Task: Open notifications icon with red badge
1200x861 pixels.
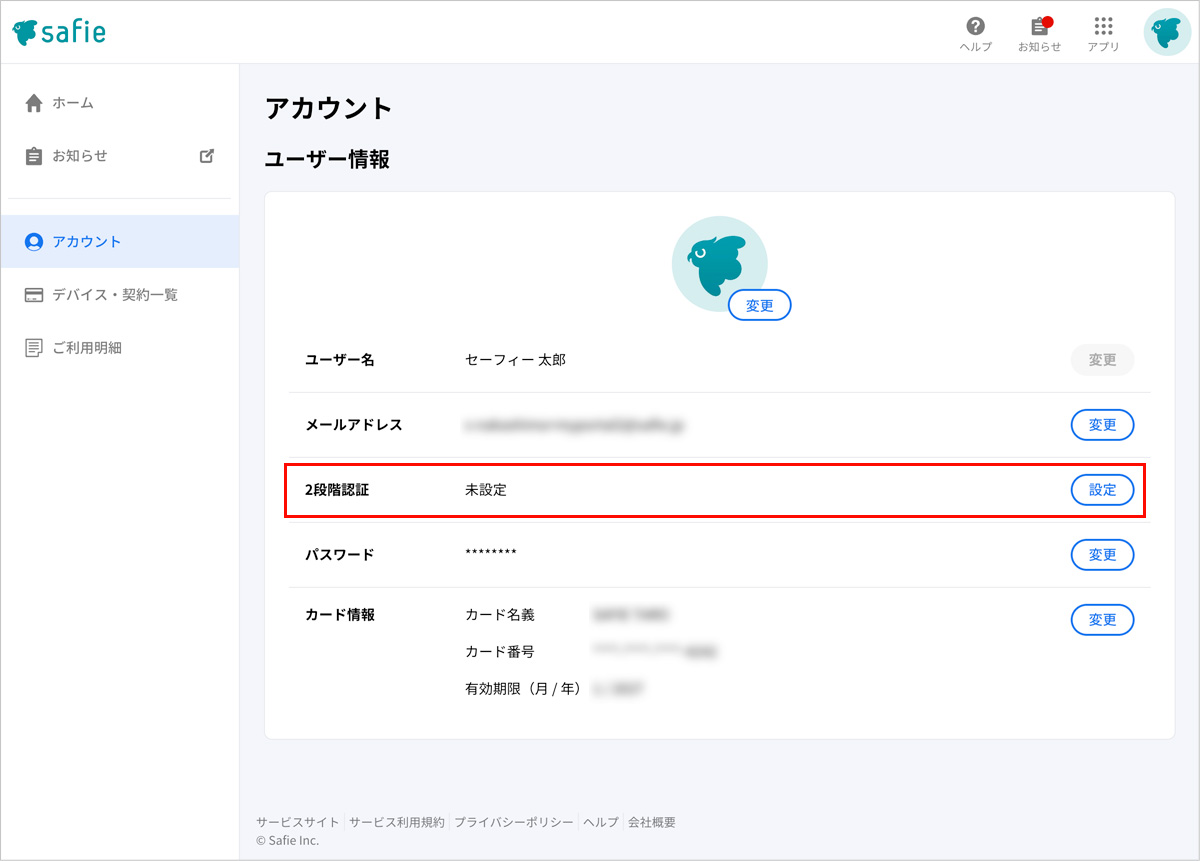Action: 1039,27
